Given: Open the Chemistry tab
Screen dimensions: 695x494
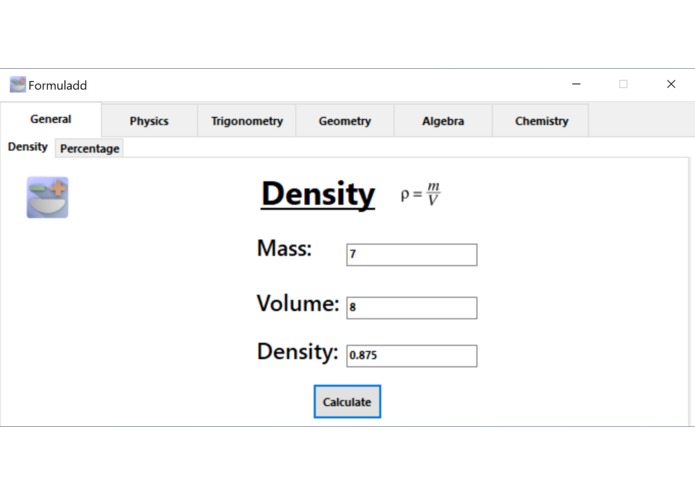Looking at the screenshot, I should point(541,121).
